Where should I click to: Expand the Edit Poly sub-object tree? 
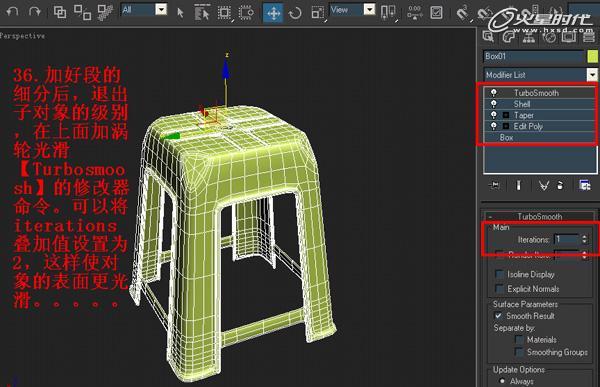point(506,126)
